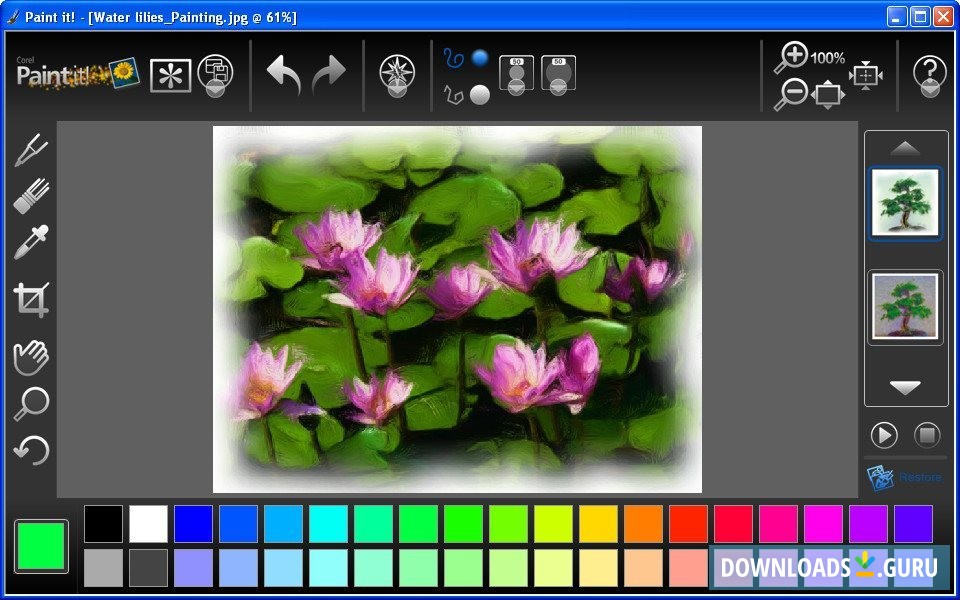Screen dimensions: 960x600
Task: Zoom in with the plus magnifier
Action: pyautogui.click(x=791, y=58)
